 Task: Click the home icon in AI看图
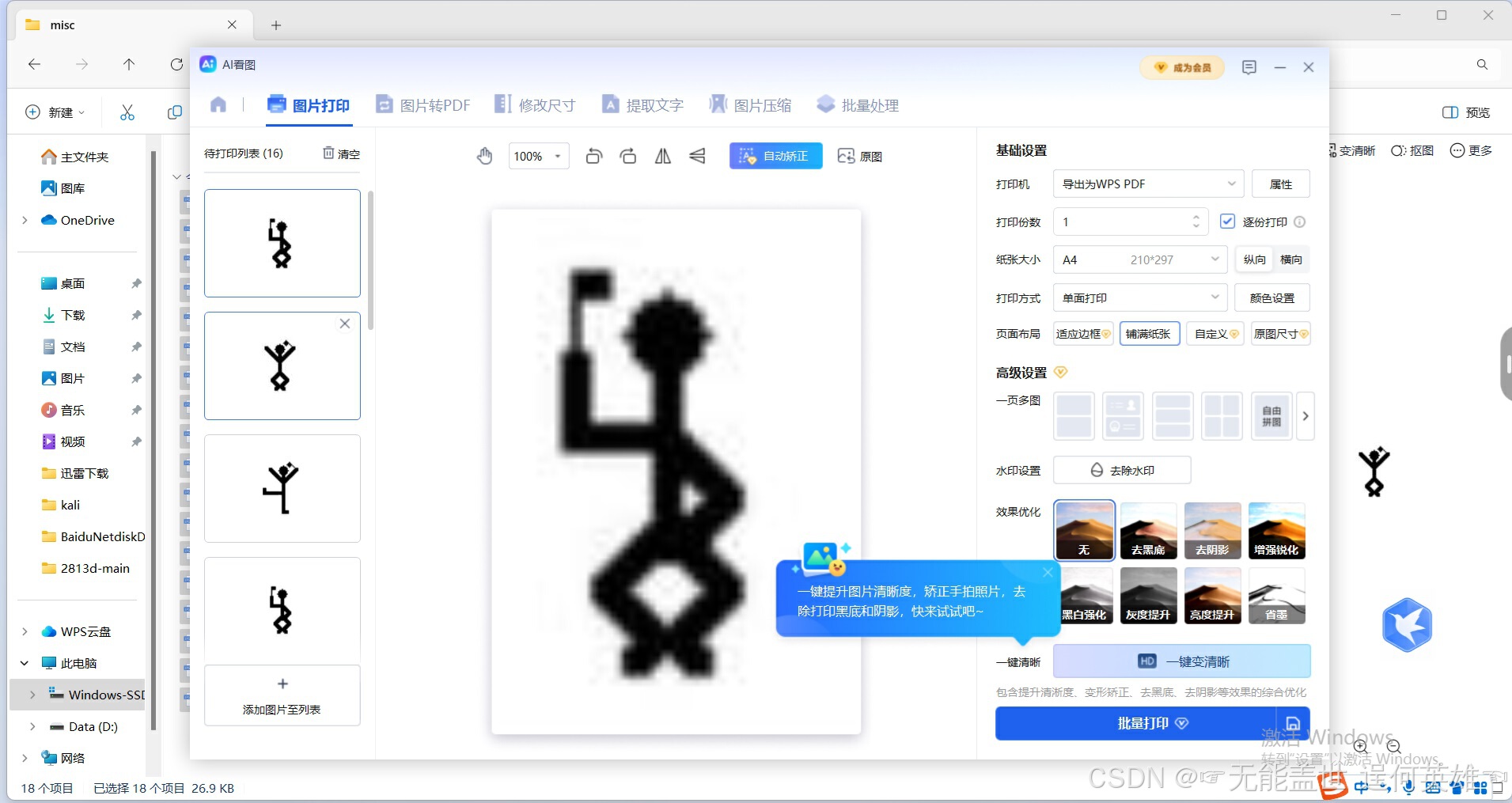pyautogui.click(x=218, y=104)
